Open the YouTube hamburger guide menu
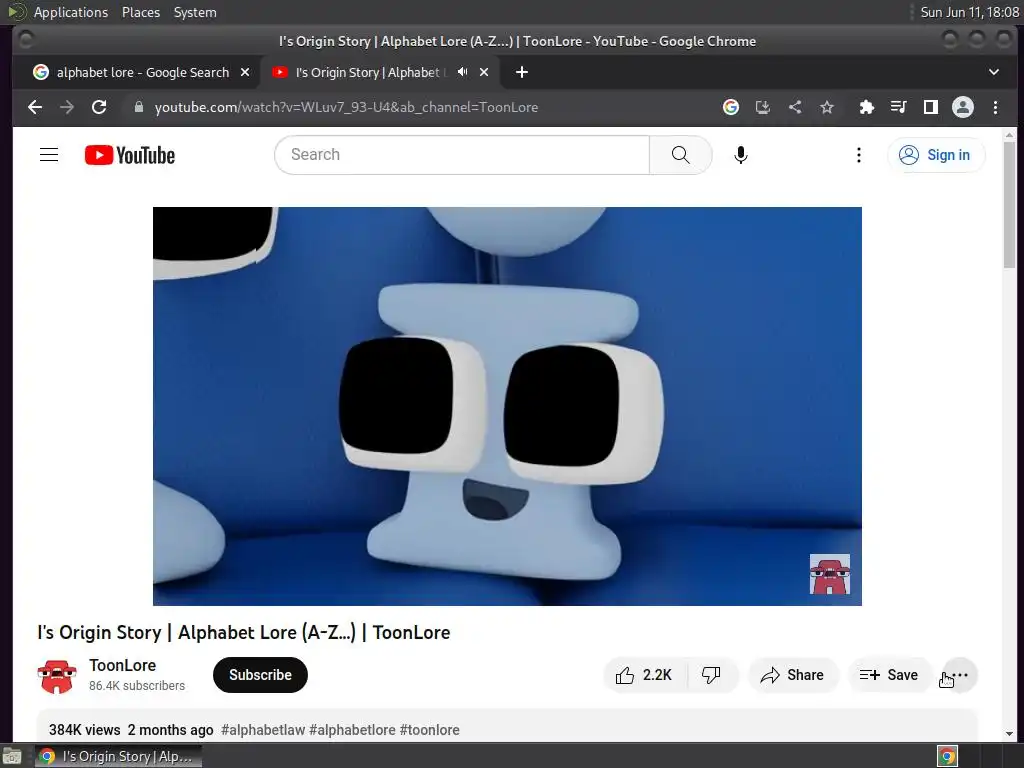 point(49,155)
